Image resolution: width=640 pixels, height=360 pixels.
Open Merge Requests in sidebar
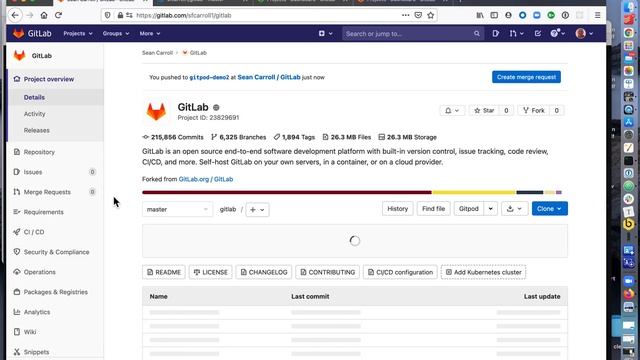(x=47, y=192)
